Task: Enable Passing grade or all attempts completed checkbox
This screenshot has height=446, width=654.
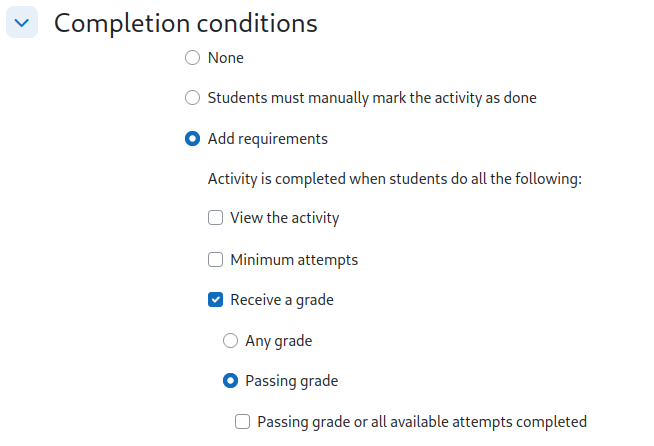Action: [x=242, y=421]
